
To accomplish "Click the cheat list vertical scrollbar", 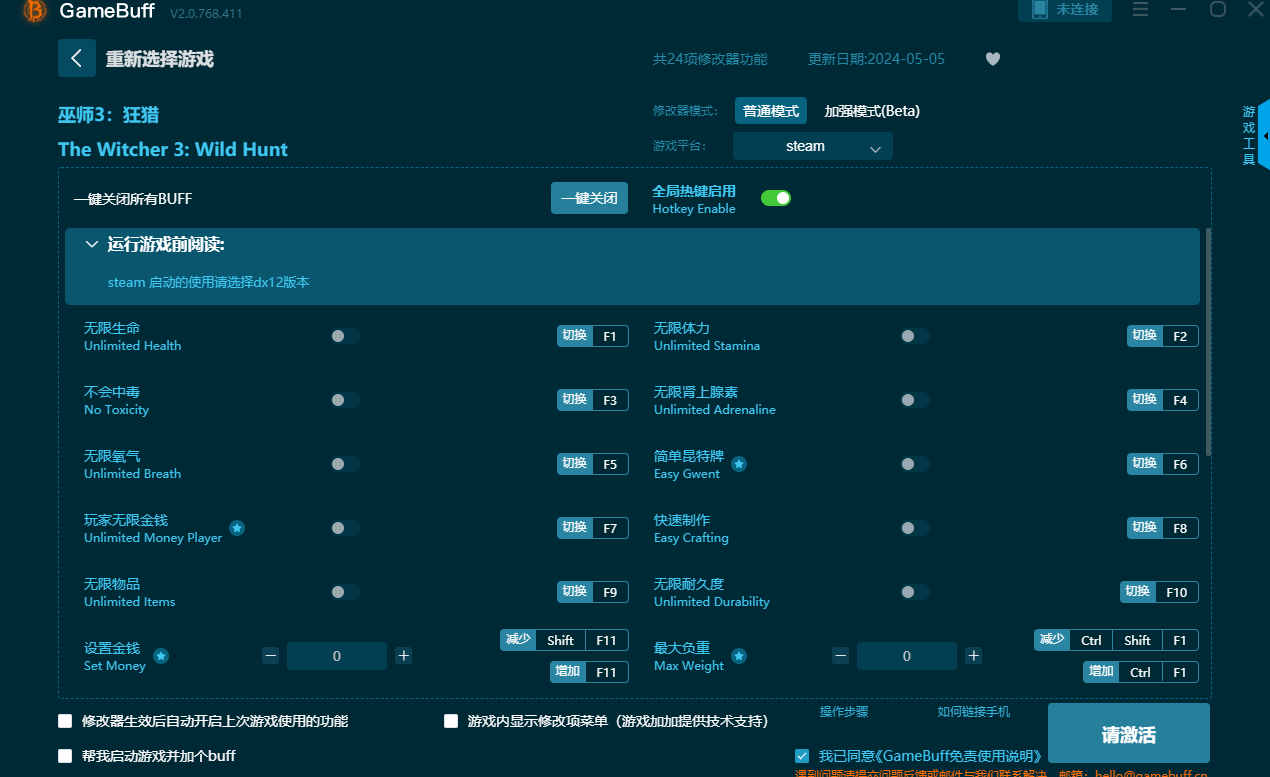I will [x=1208, y=342].
